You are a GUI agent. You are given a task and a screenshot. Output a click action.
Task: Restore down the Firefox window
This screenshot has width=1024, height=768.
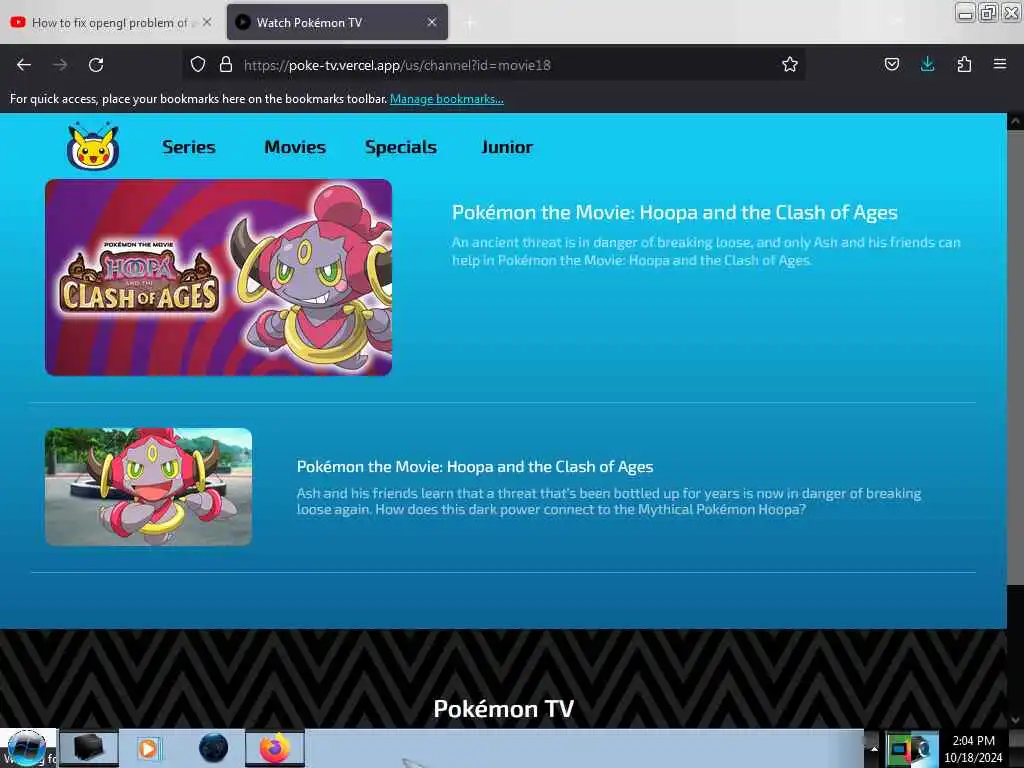[x=988, y=12]
